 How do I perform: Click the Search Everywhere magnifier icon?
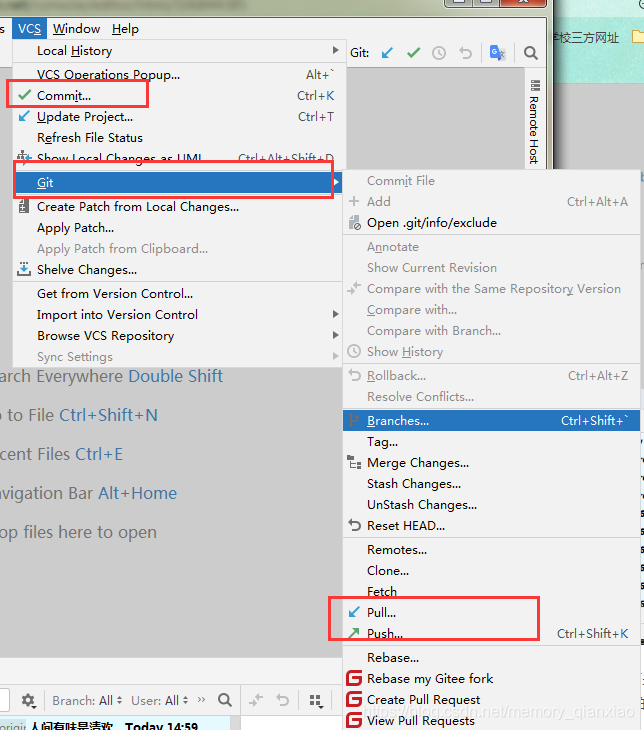[530, 53]
